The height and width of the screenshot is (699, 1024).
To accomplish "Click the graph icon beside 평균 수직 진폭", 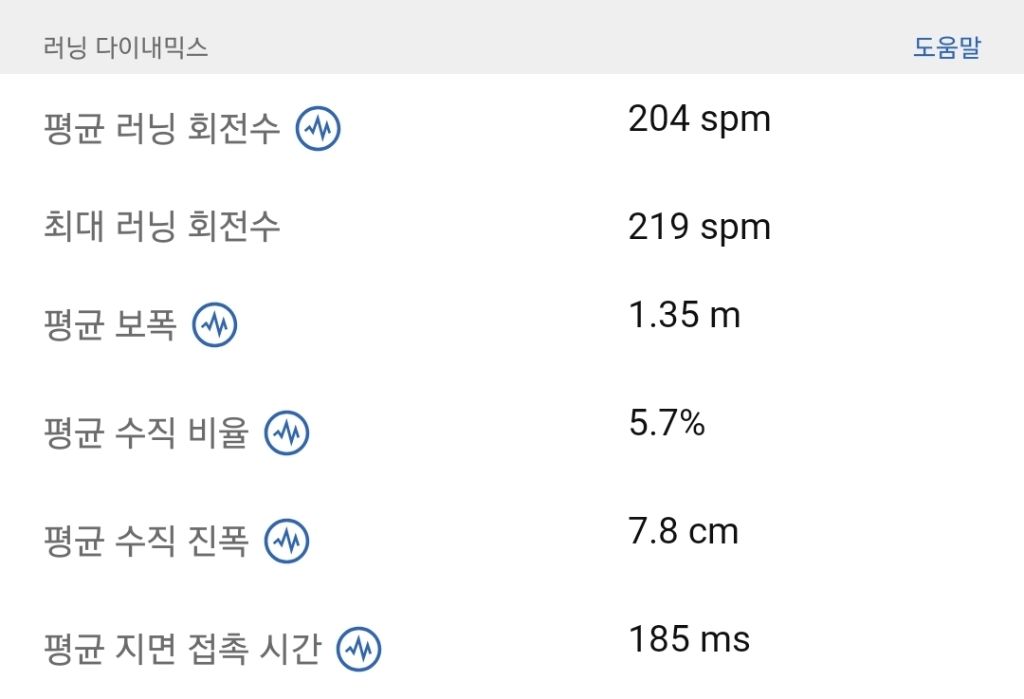I will click(286, 541).
